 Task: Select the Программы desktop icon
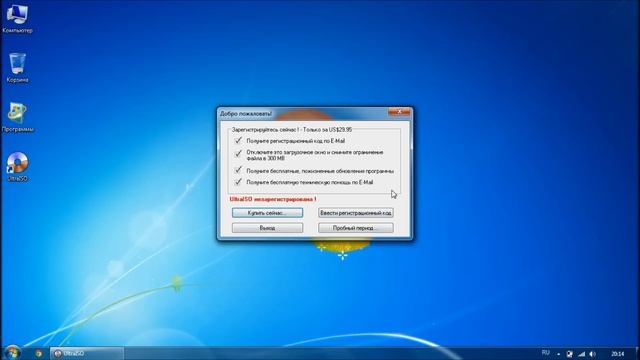click(x=17, y=118)
